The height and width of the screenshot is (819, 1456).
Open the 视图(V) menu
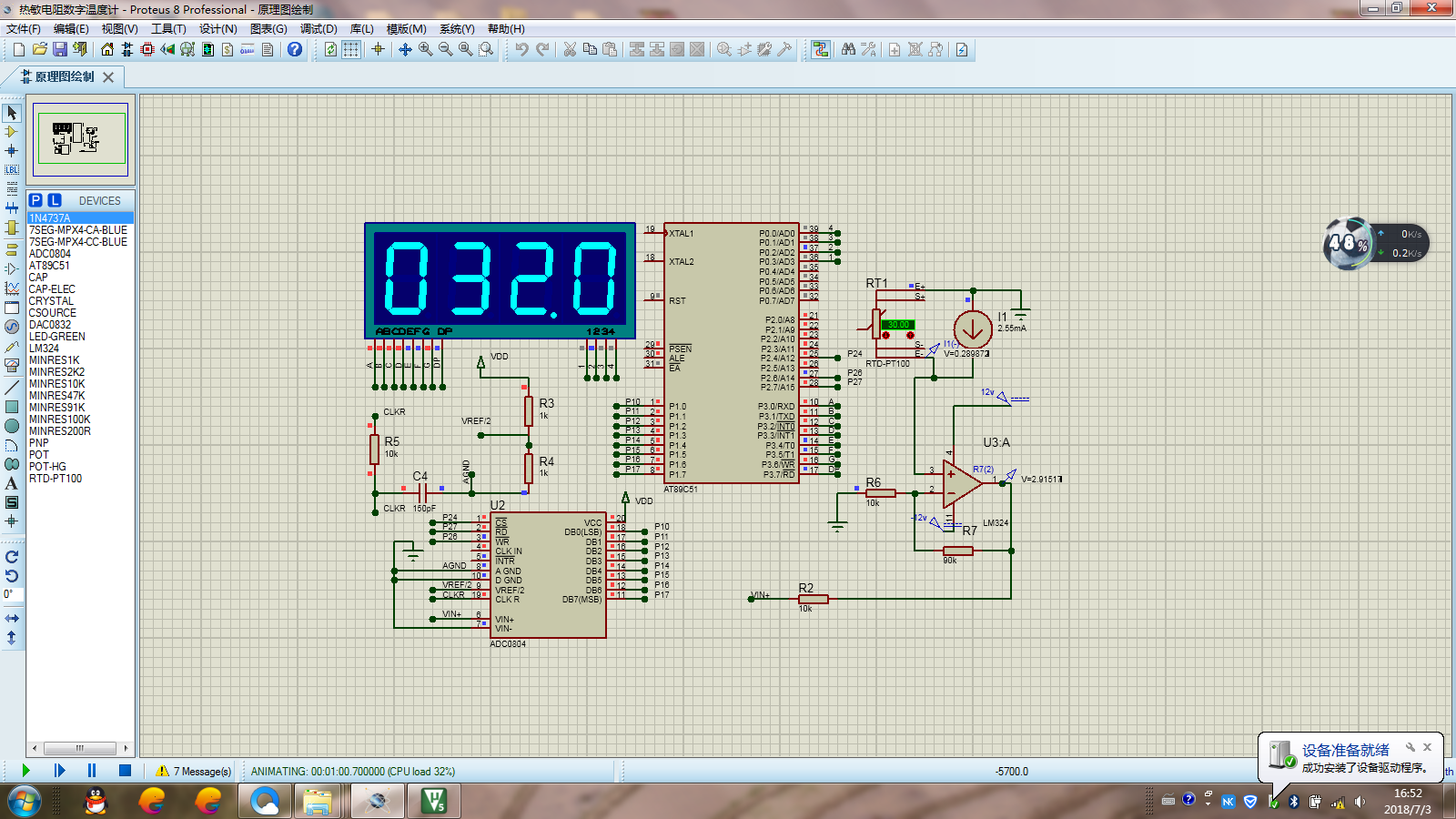(x=119, y=29)
